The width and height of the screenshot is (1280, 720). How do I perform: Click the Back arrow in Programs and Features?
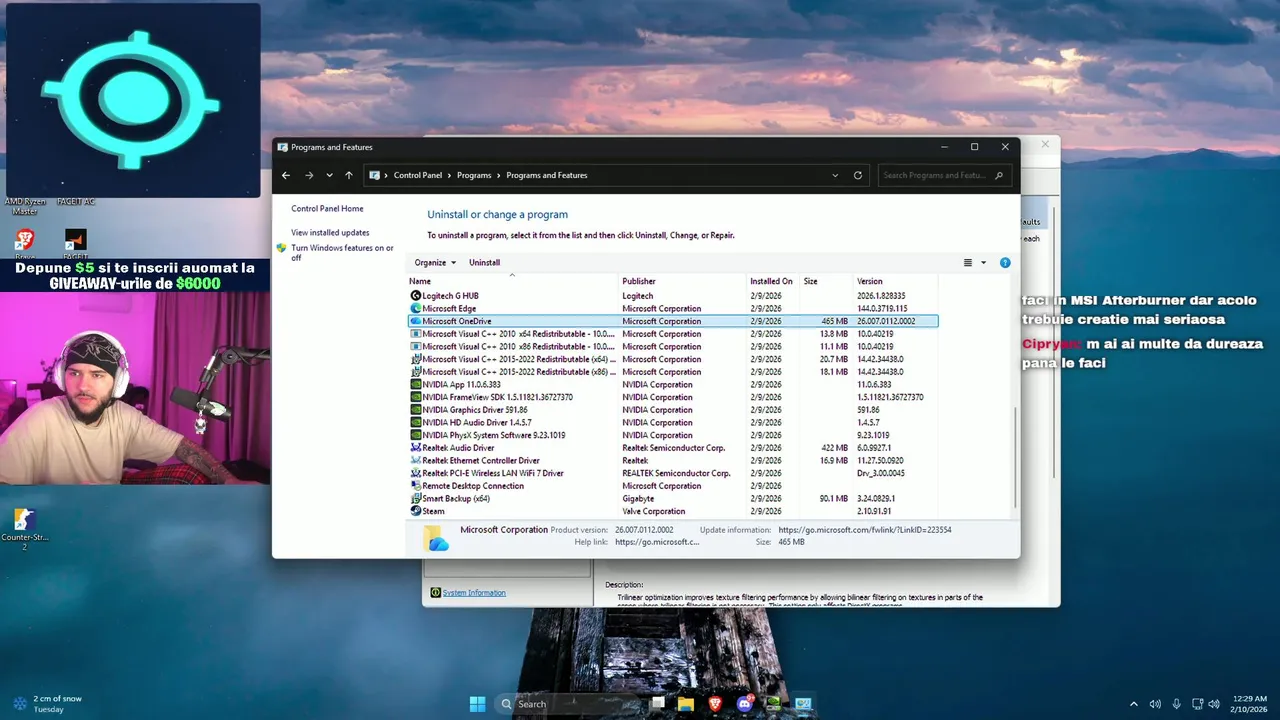(x=286, y=175)
